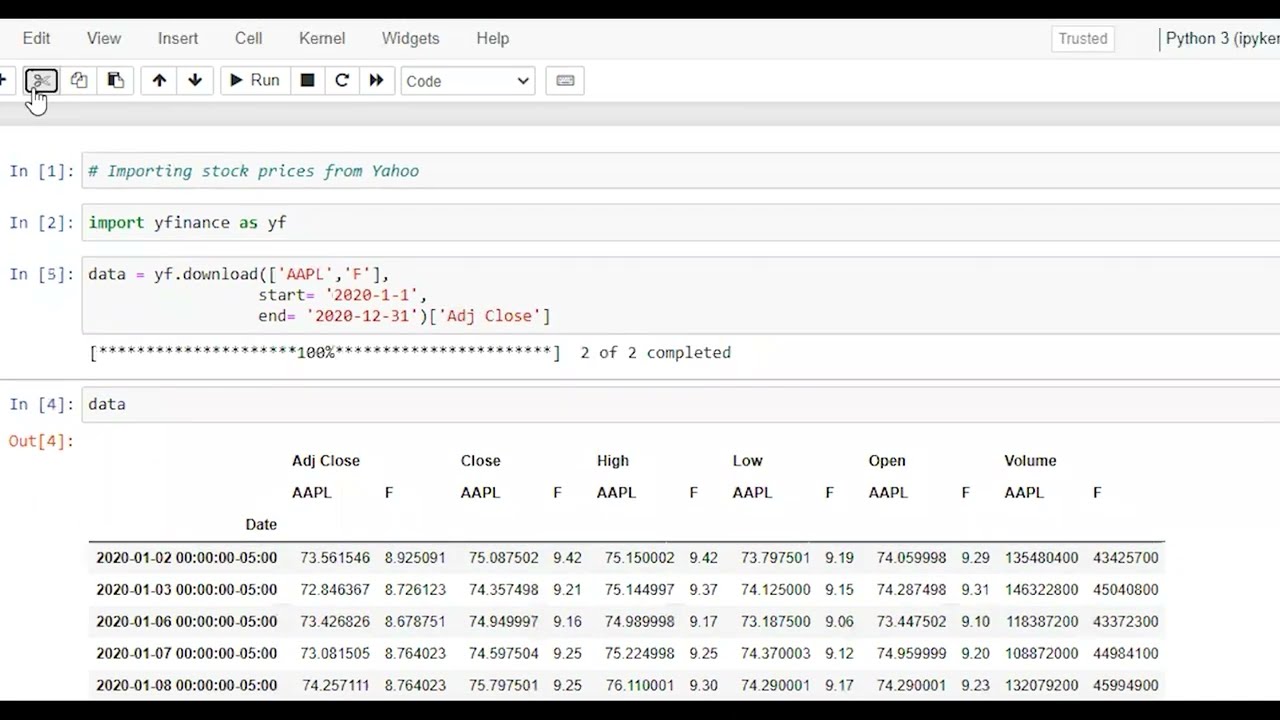The width and height of the screenshot is (1280, 720).
Task: Select the comment cell about Yahoo
Action: click(680, 171)
